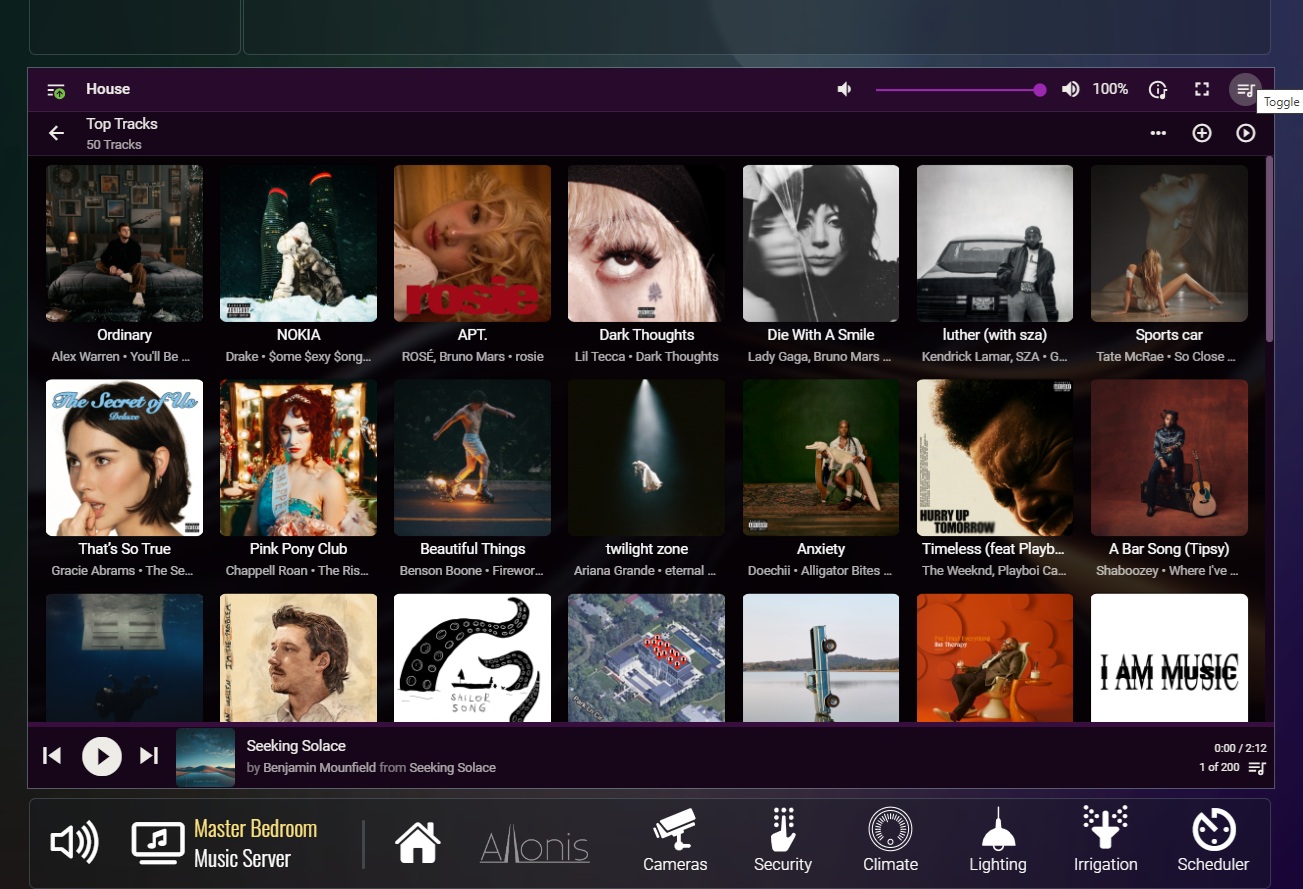The height and width of the screenshot is (889, 1303).
Task: Switch the music player to fullscreen
Action: coord(1202,89)
